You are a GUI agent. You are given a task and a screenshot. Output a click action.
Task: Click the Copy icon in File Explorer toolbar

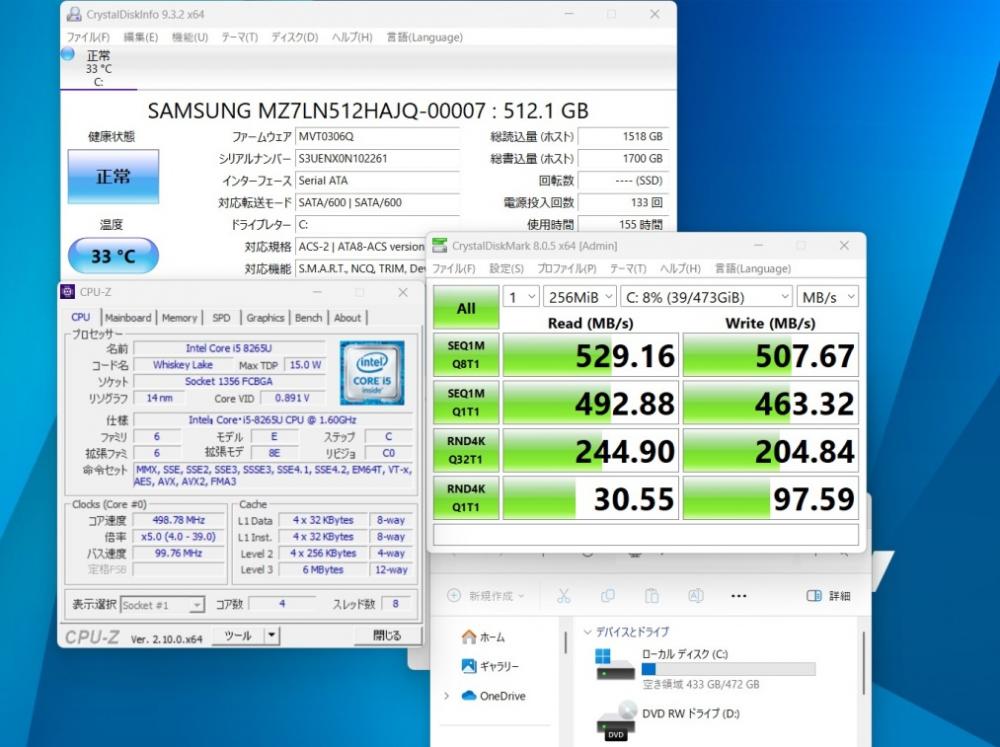pyautogui.click(x=608, y=596)
